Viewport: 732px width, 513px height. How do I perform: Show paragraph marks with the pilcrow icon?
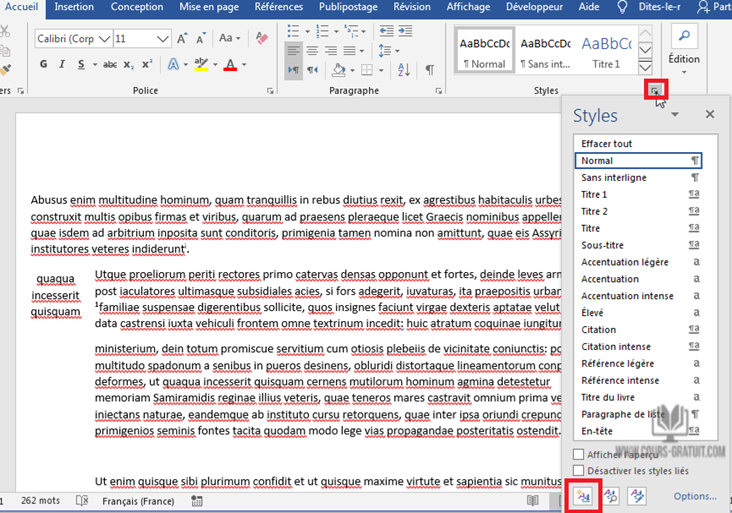click(x=429, y=70)
